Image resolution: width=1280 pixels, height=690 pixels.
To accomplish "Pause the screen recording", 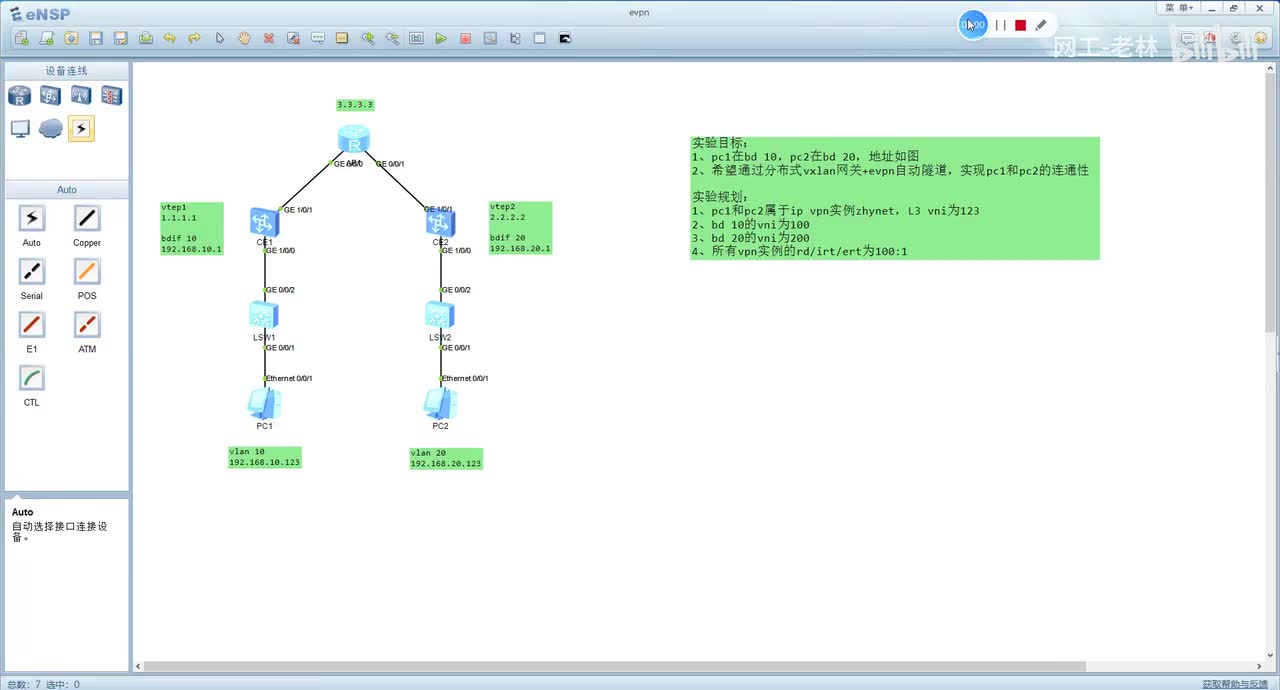I will (1001, 25).
